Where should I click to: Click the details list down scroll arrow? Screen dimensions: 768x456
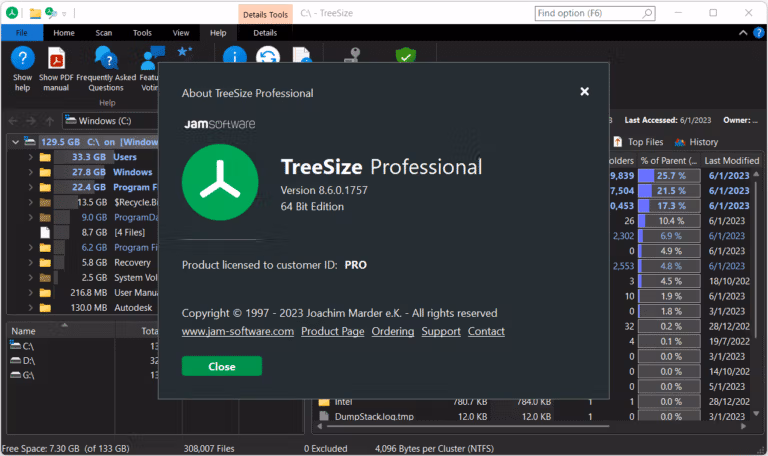(x=757, y=414)
